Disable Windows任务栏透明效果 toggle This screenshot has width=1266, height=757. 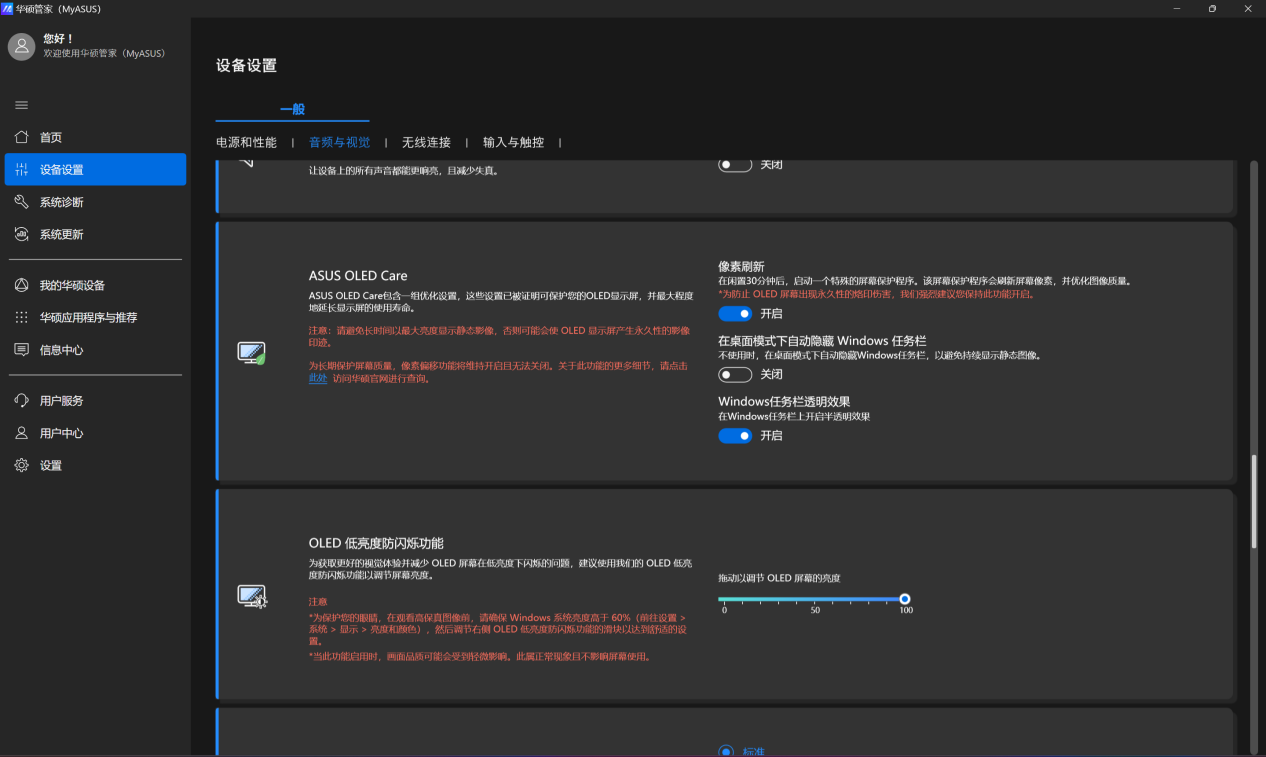click(x=735, y=435)
